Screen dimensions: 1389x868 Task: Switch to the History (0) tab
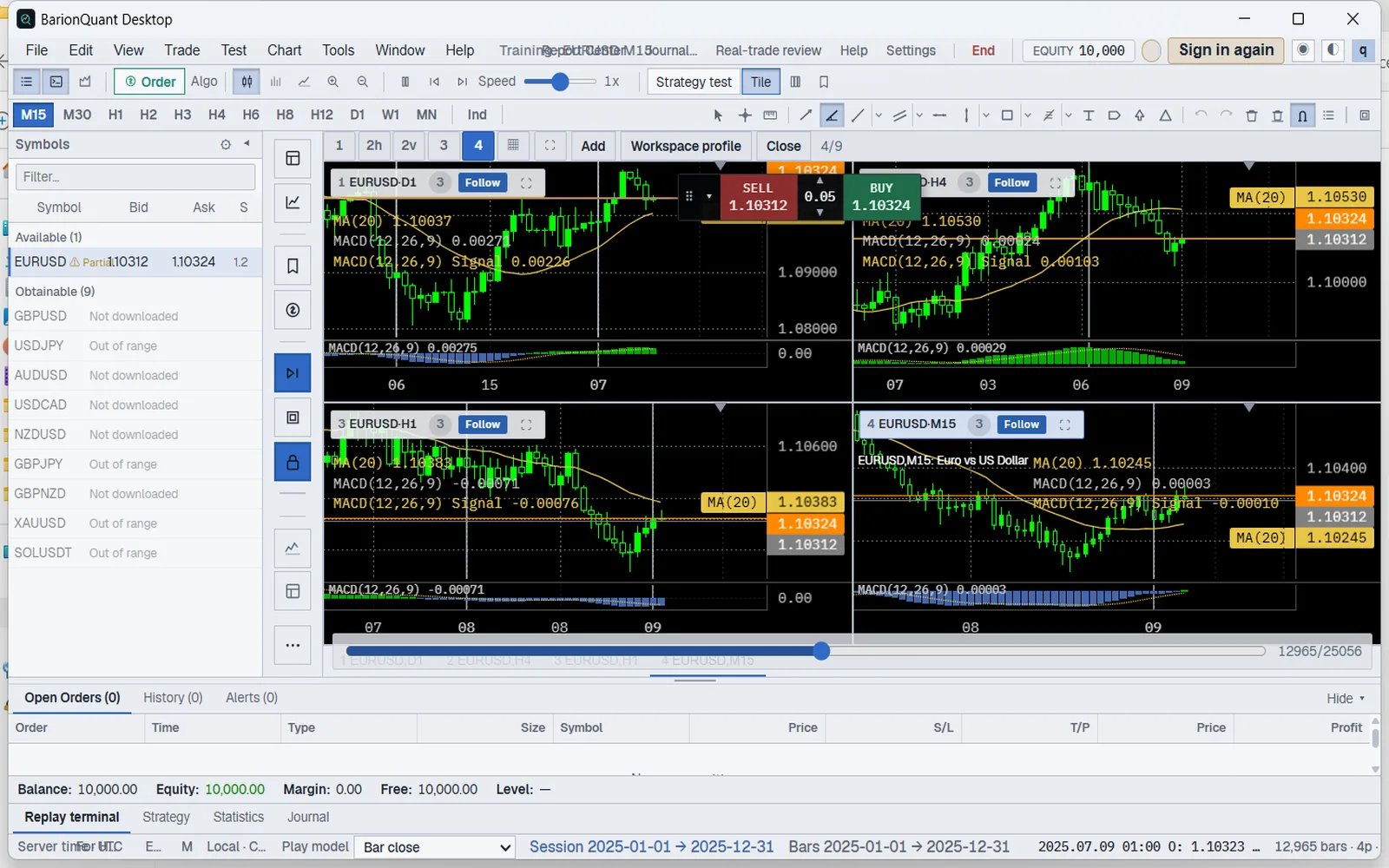(173, 698)
